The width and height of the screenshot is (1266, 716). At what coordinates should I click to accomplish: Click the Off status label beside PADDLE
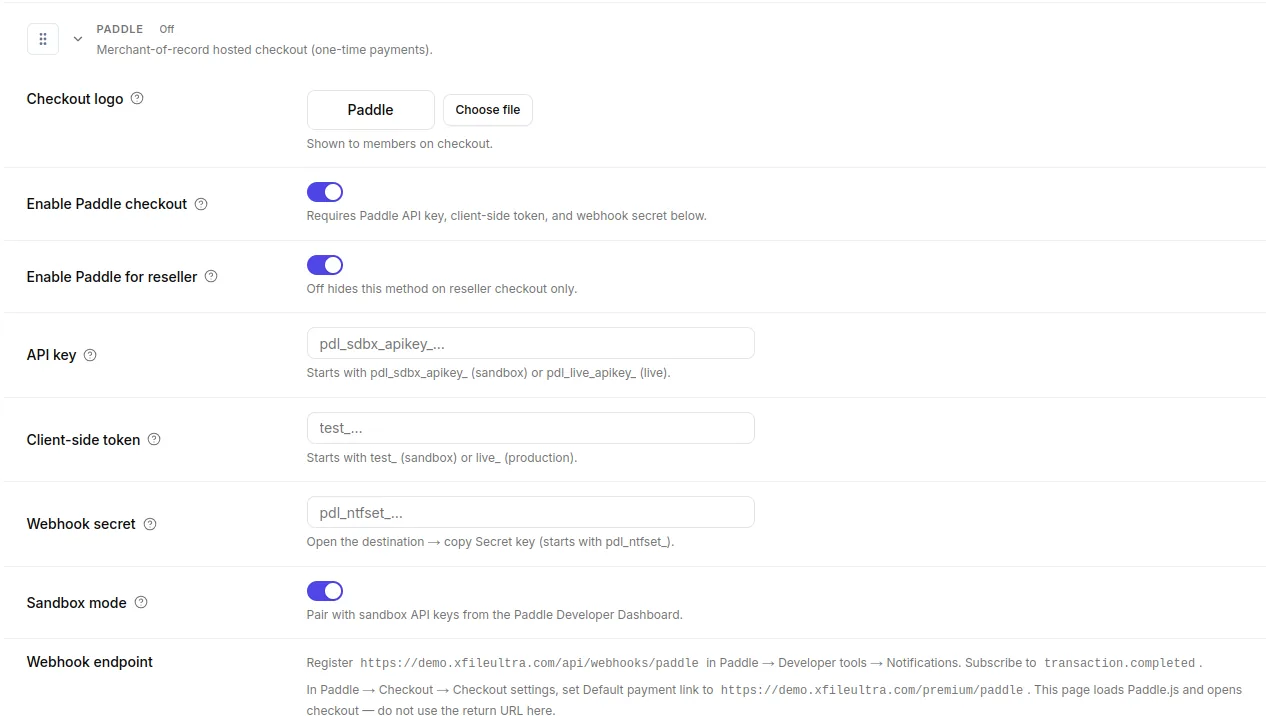(x=167, y=29)
